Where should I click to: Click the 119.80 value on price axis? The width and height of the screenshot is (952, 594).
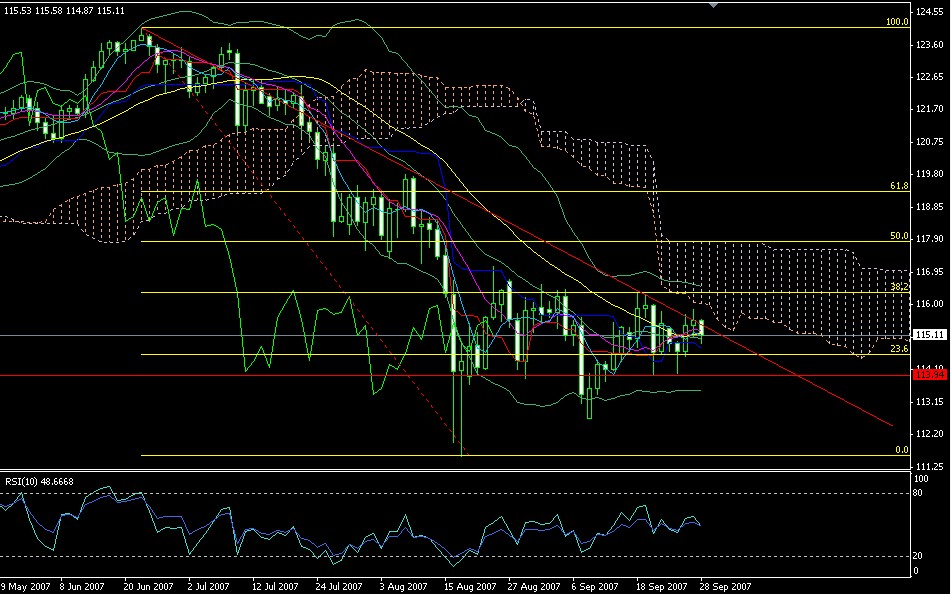930,174
